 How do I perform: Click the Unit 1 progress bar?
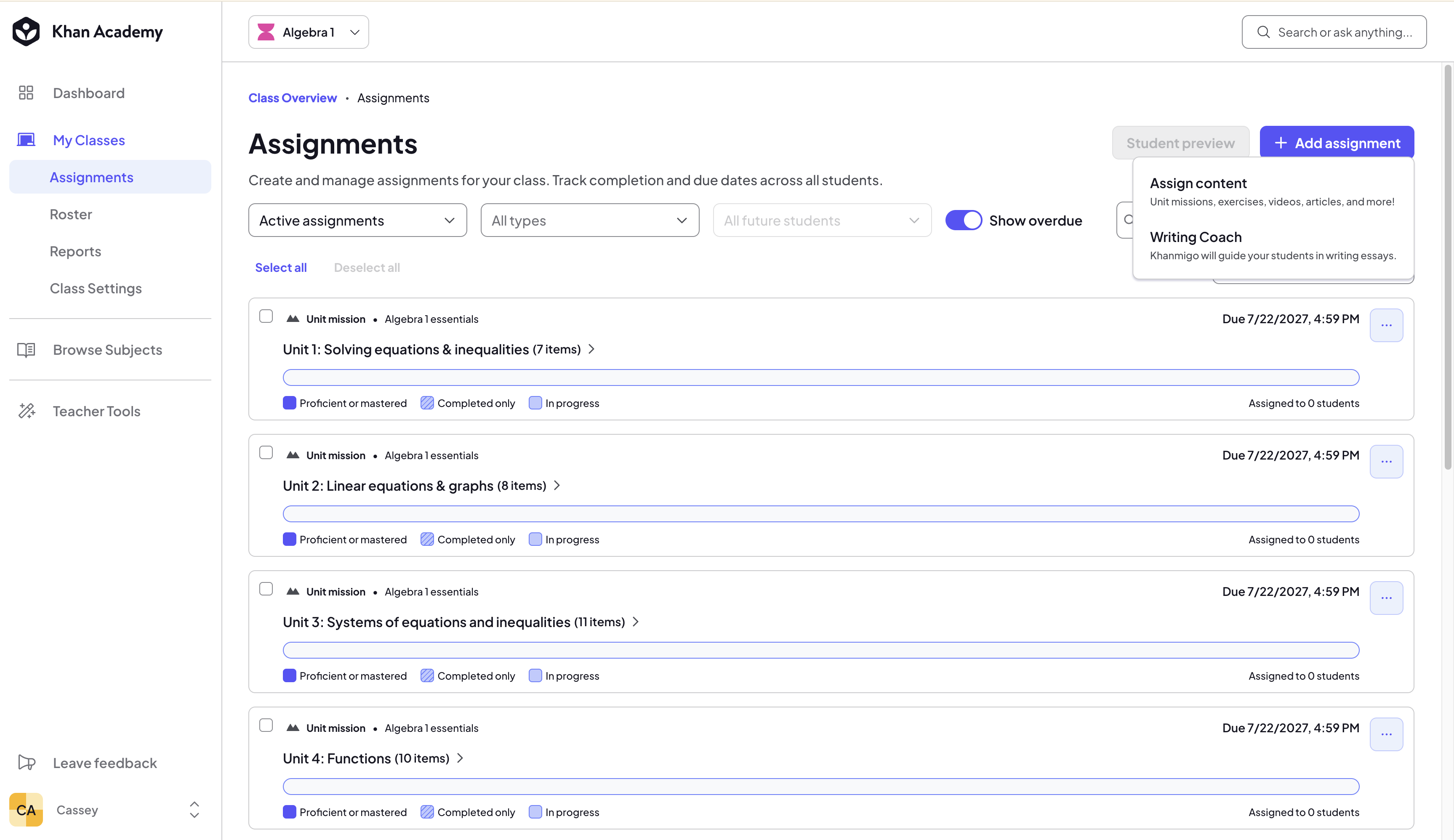pyautogui.click(x=821, y=377)
